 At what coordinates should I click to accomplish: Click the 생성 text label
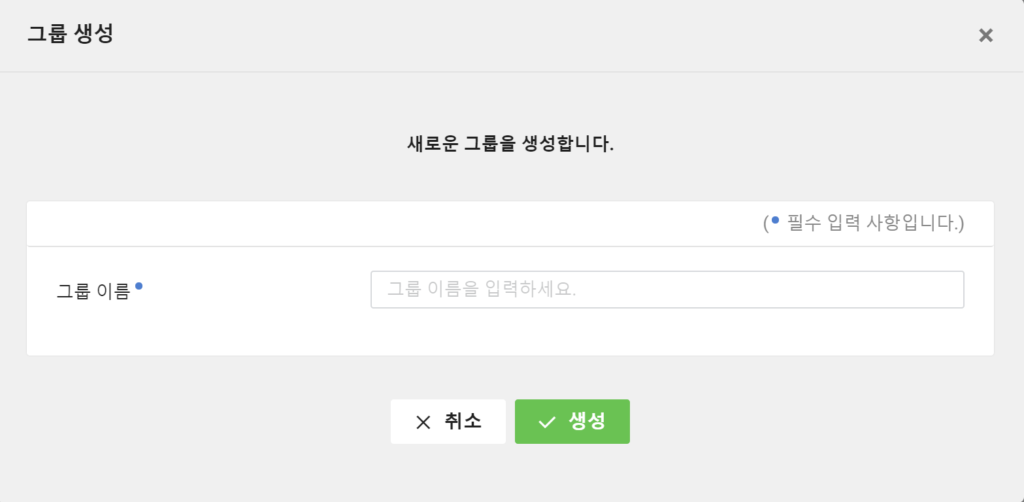point(587,422)
